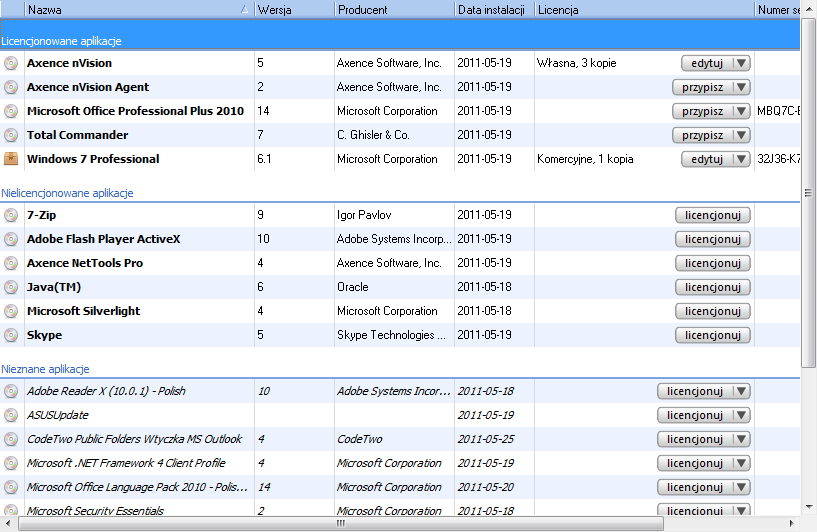Click the disc icon beside Axence nVision Agent
This screenshot has width=817, height=532.
11,87
